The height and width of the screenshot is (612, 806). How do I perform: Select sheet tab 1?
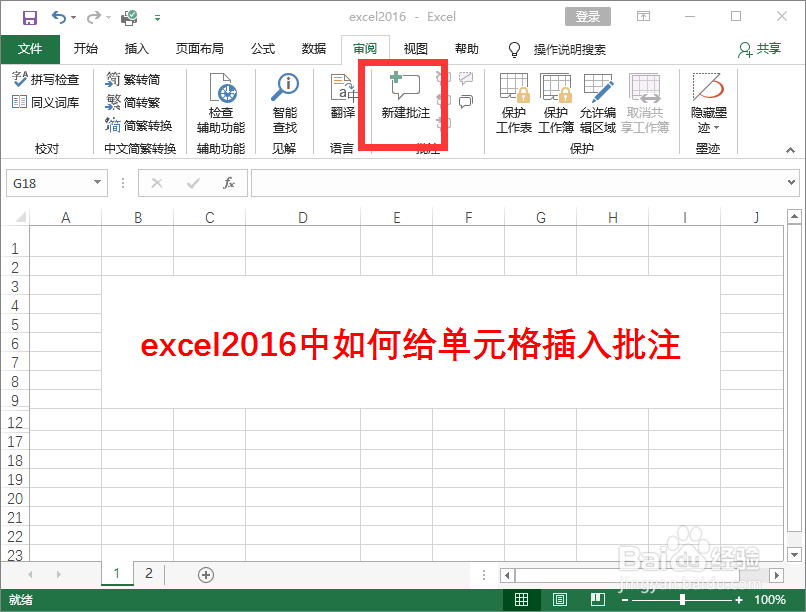[x=117, y=573]
